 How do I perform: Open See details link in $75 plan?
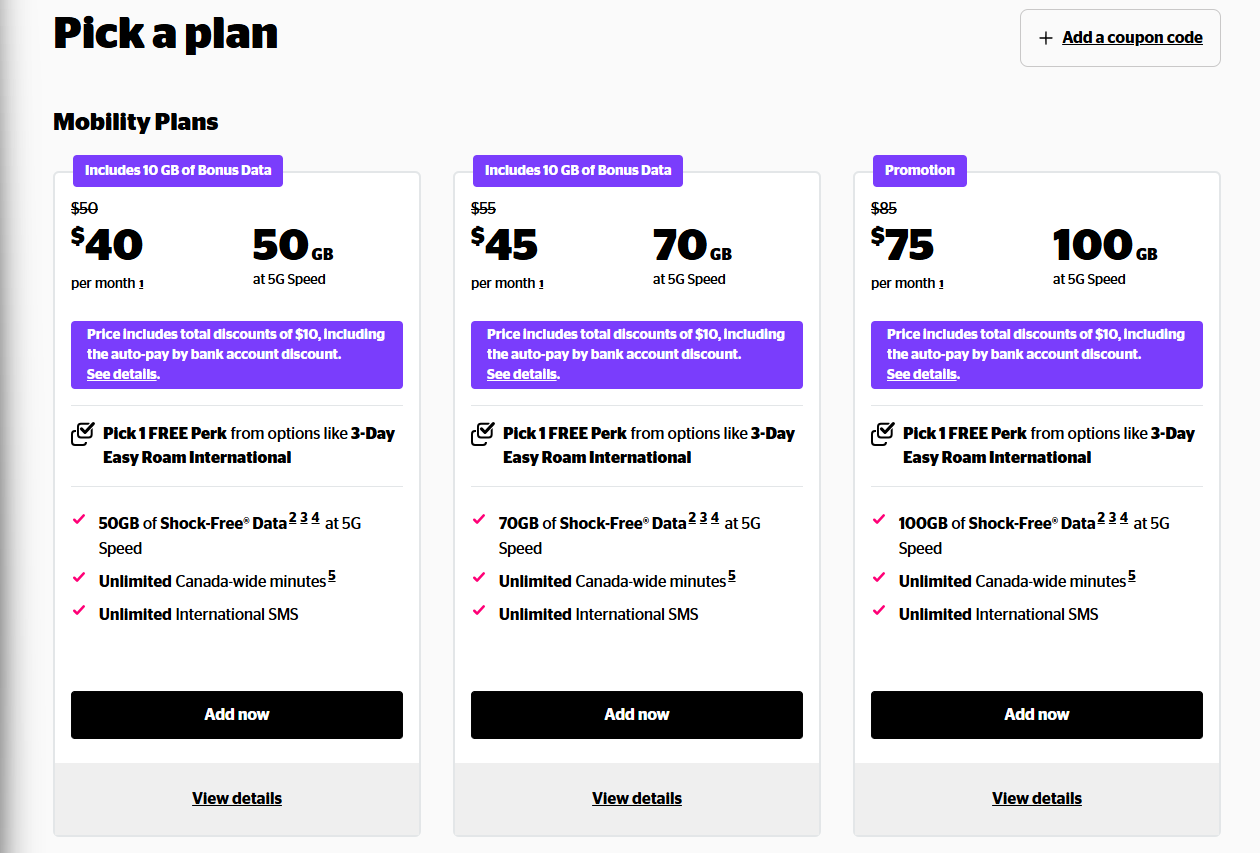pyautogui.click(x=922, y=374)
